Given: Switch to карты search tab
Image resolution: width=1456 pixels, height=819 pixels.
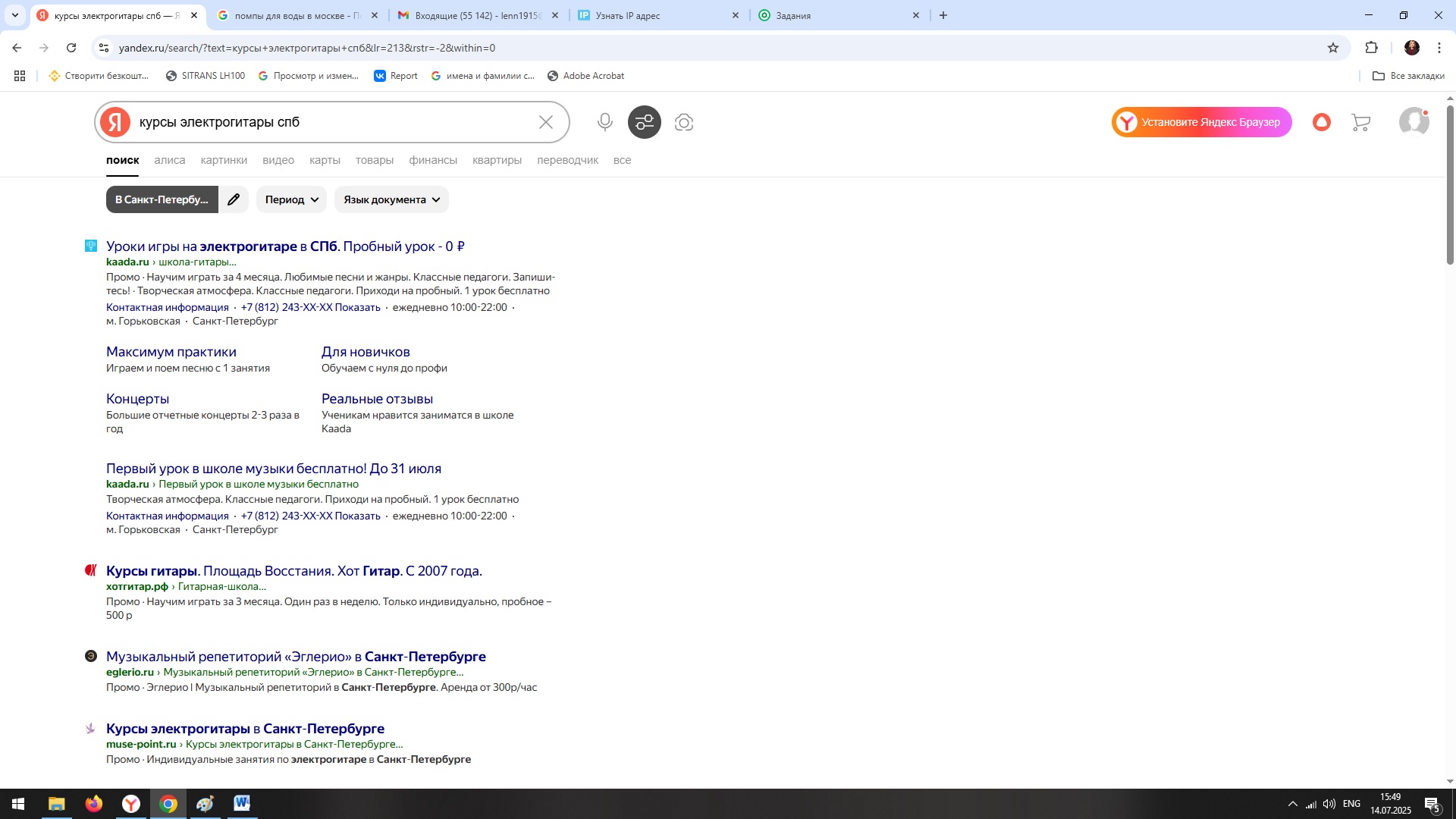Looking at the screenshot, I should [325, 160].
